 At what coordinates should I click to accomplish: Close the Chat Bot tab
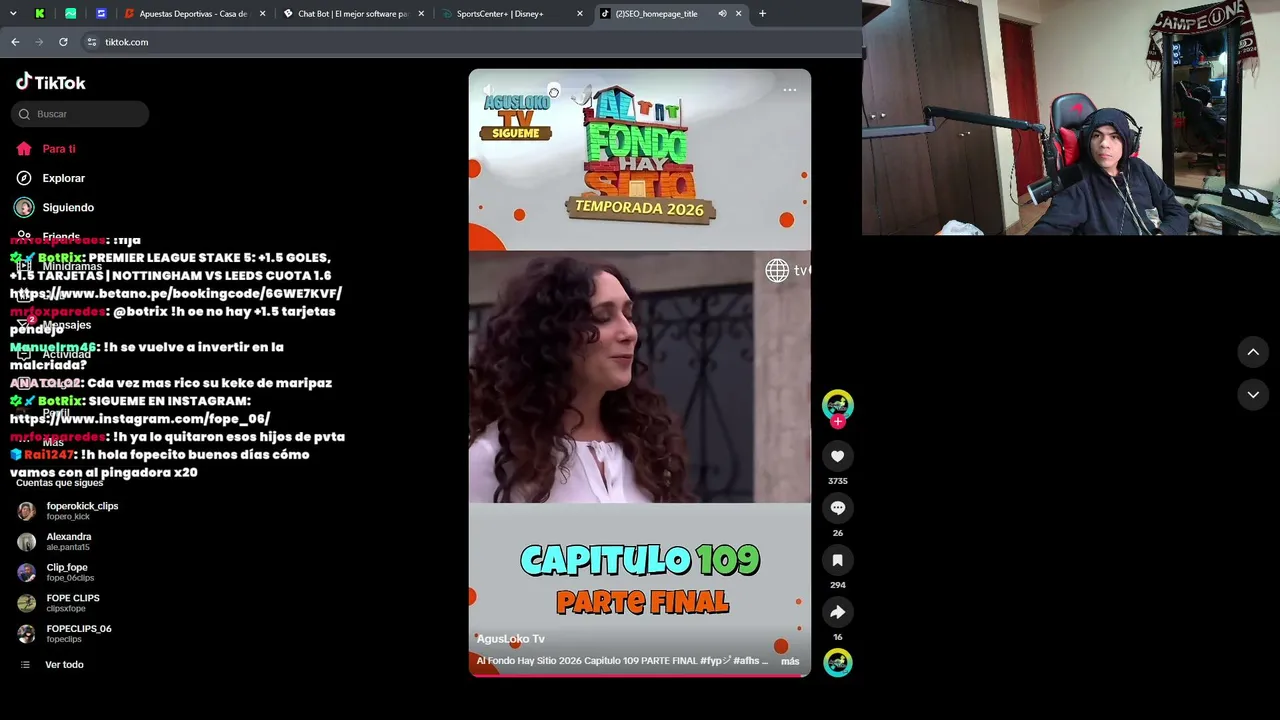click(421, 14)
